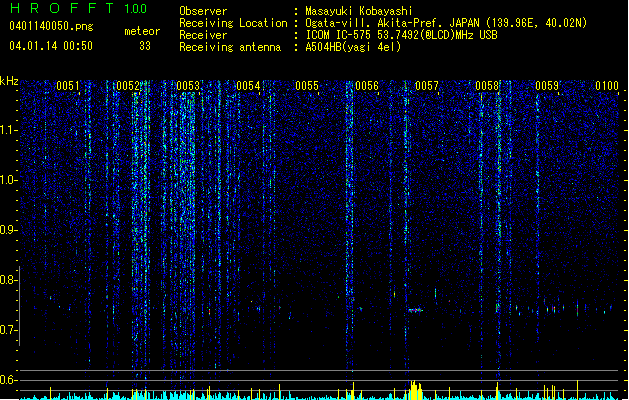Click the 0058 time marker
Viewport: 629px width, 400px height.
pos(487,86)
